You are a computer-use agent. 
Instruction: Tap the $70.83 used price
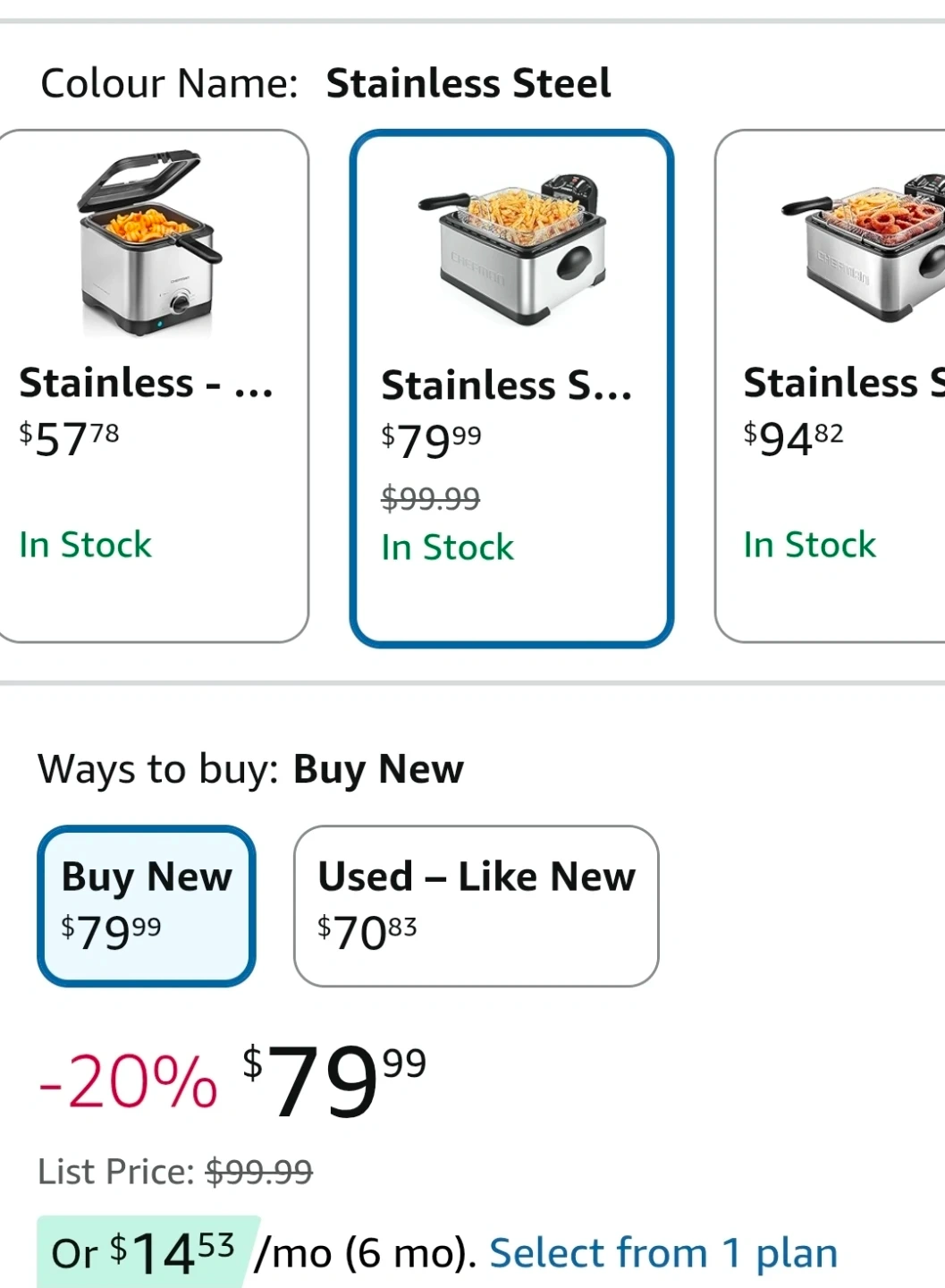click(367, 932)
